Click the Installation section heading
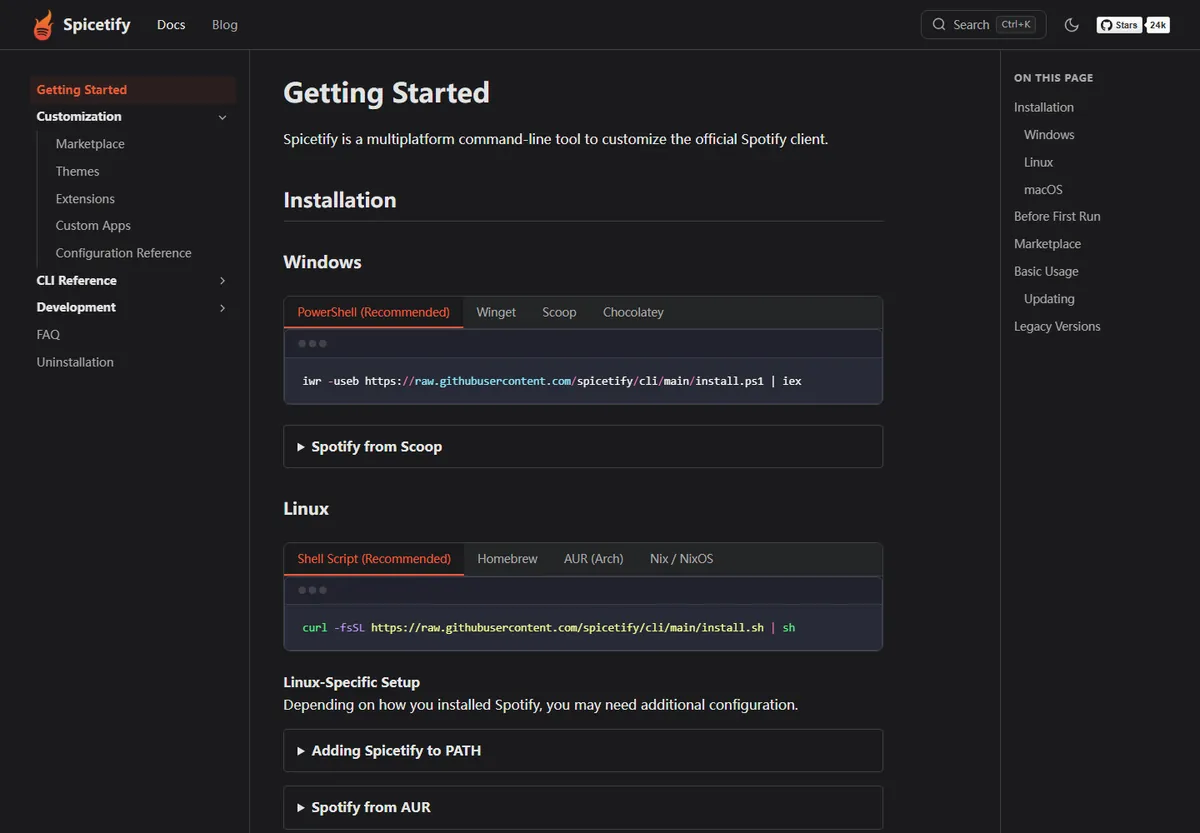Viewport: 1200px width, 833px height. pyautogui.click(x=340, y=200)
